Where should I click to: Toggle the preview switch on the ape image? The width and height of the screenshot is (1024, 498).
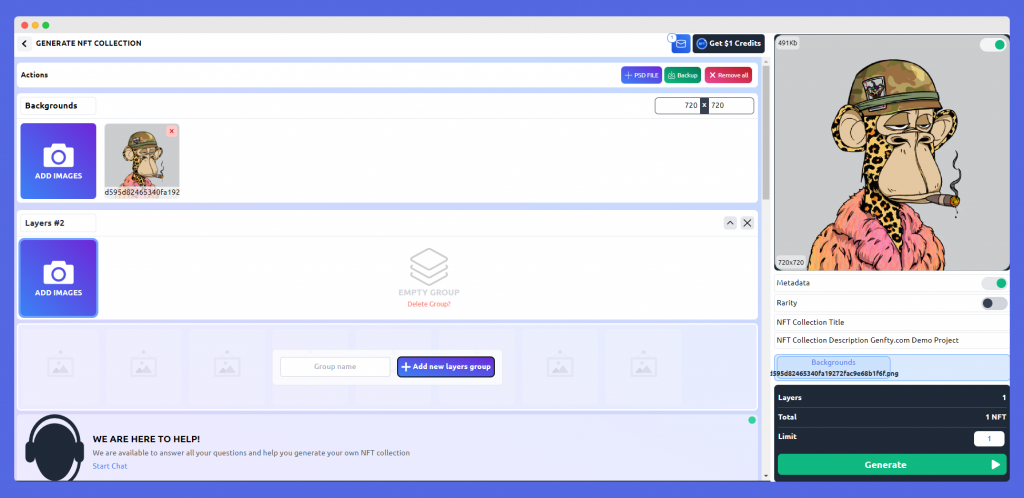[x=993, y=44]
